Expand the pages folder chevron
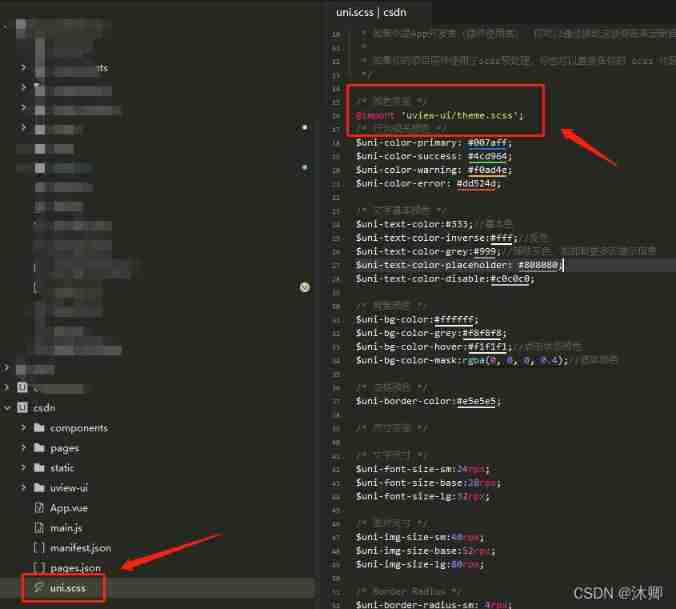Viewport: 676px width, 609px height. tap(23, 448)
